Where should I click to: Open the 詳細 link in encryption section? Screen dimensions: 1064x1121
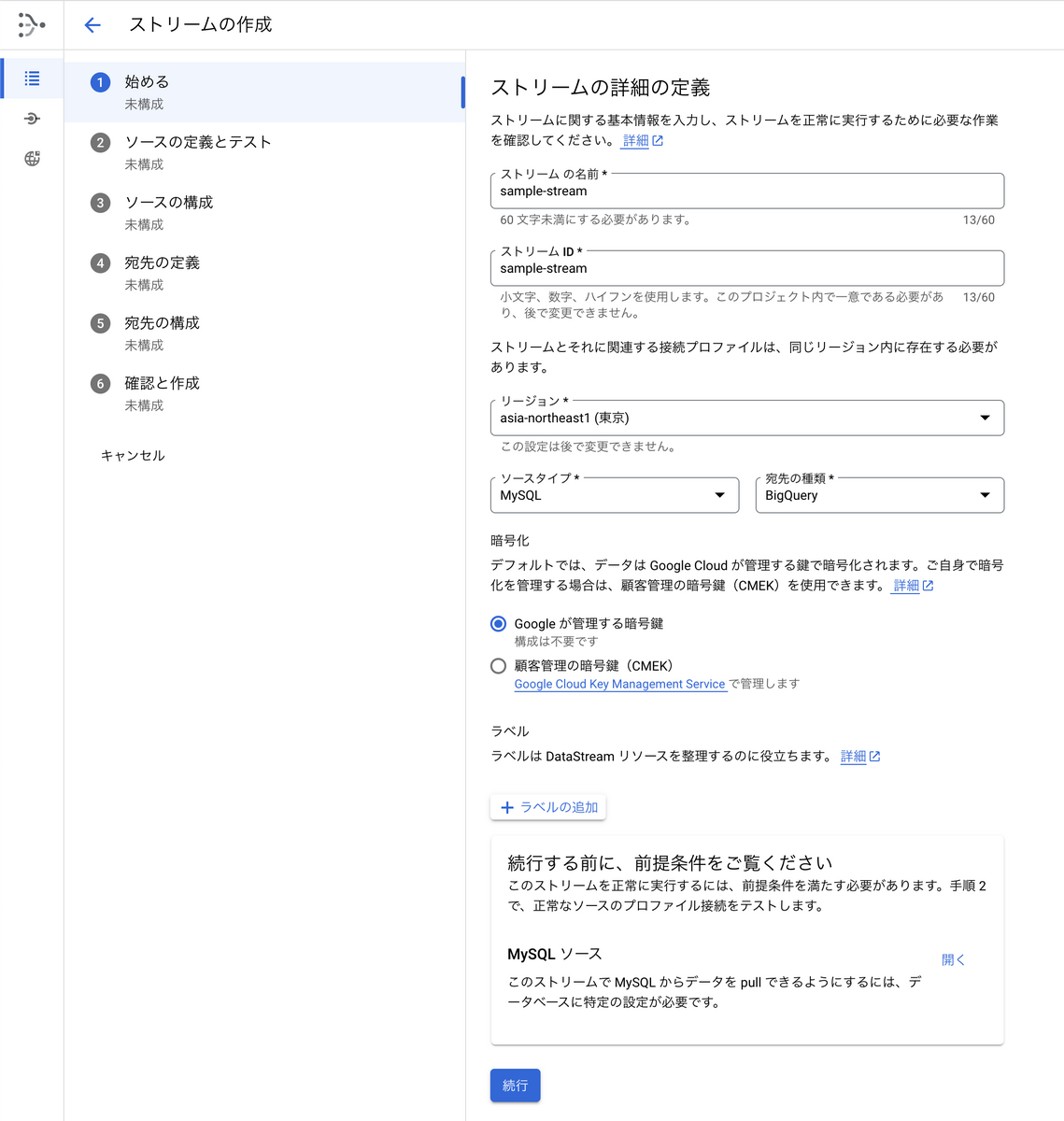(906, 586)
